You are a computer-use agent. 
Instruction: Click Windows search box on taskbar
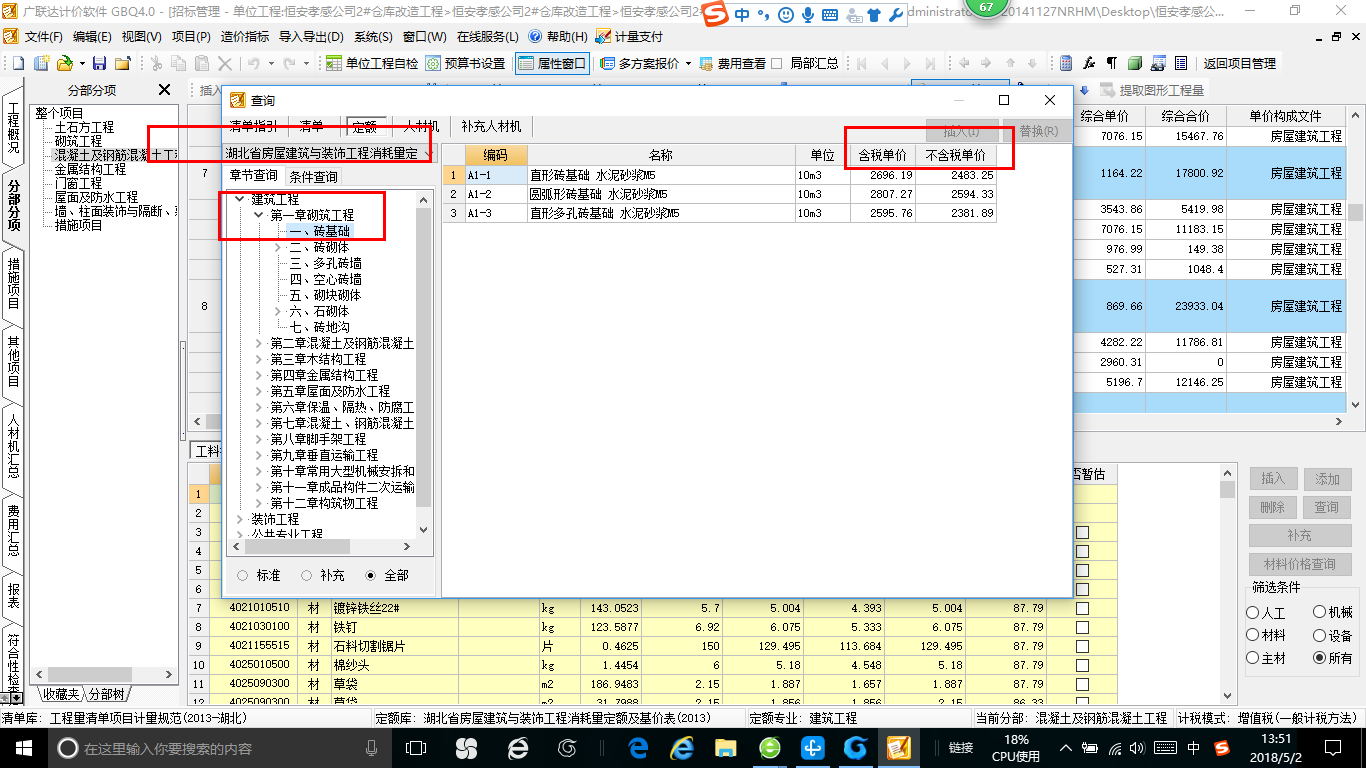pyautogui.click(x=219, y=747)
